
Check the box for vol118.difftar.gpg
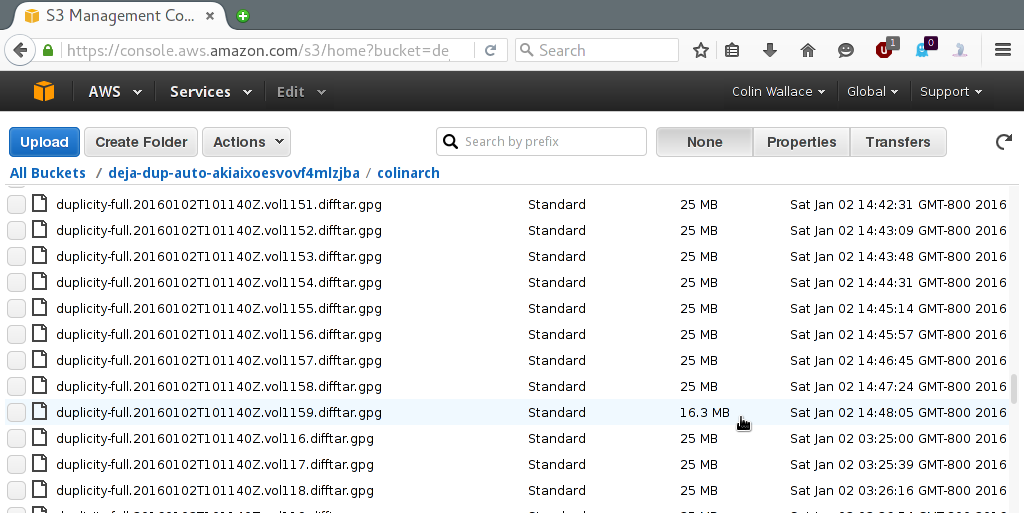16,490
